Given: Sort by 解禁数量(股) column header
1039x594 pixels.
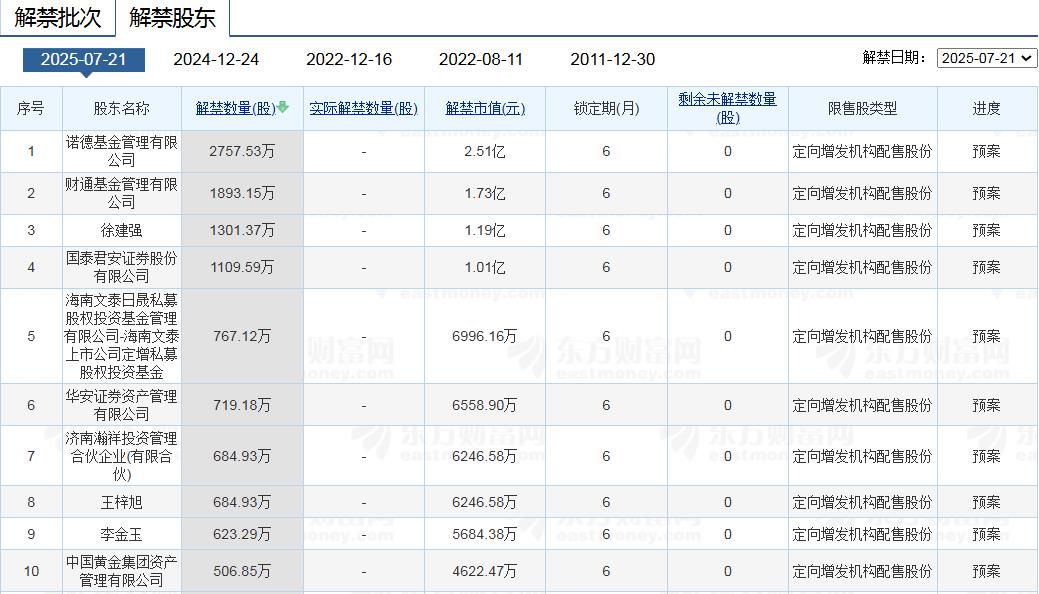Looking at the screenshot, I should tap(235, 108).
